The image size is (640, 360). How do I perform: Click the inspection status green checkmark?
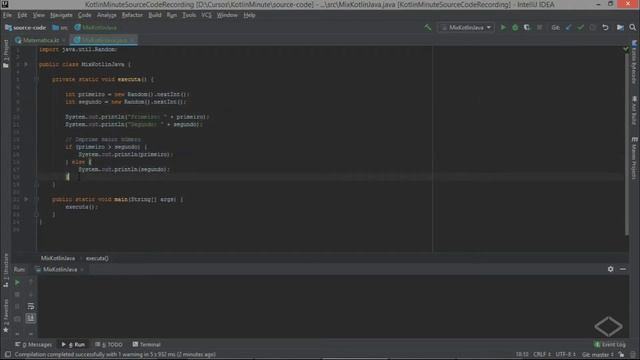coord(626,49)
